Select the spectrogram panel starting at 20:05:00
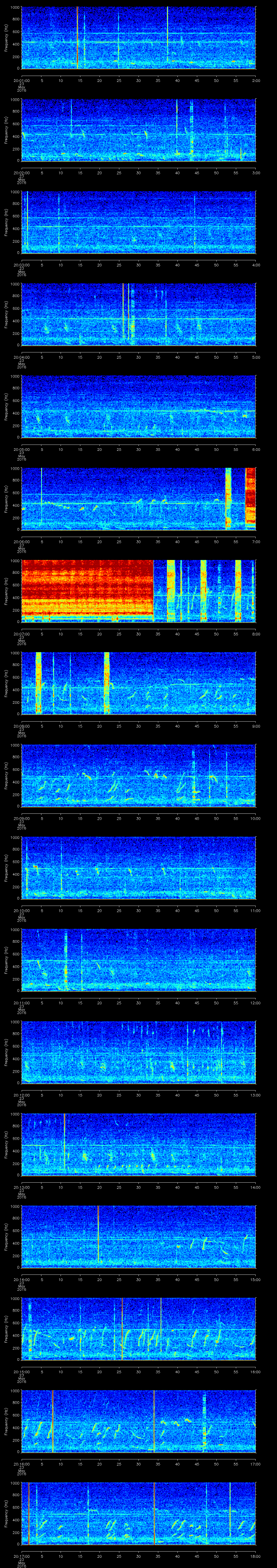 coord(139,407)
